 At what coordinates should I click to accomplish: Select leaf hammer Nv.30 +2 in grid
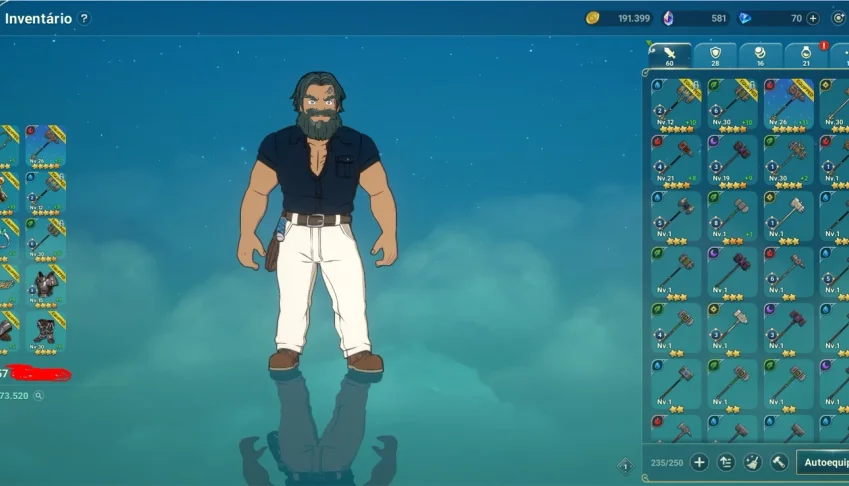click(x=788, y=161)
